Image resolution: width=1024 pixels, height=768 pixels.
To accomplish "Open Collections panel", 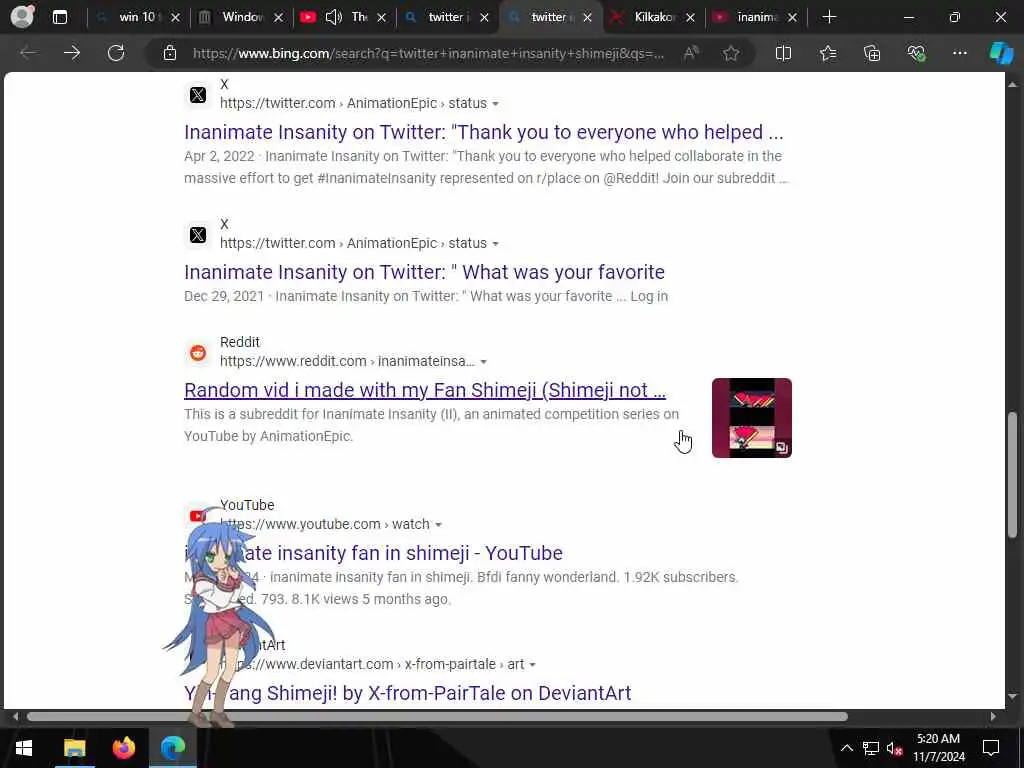I will pyautogui.click(x=872, y=53).
